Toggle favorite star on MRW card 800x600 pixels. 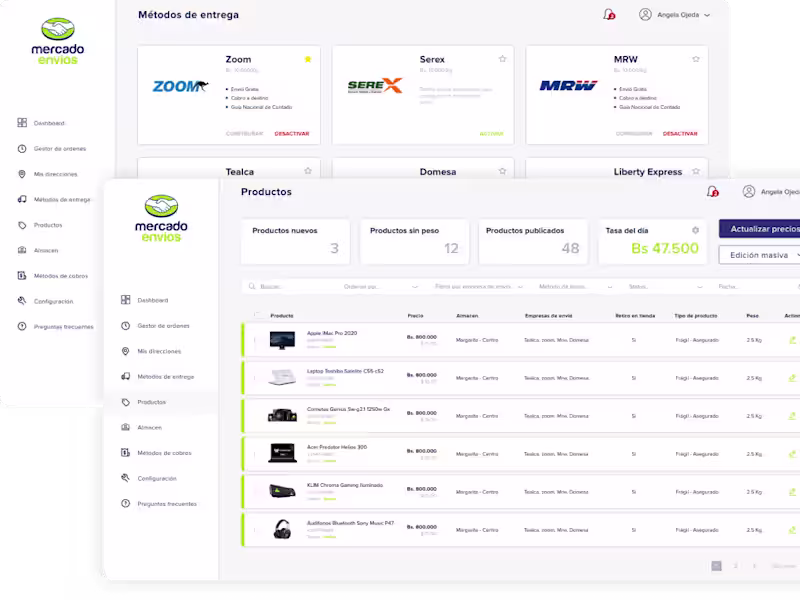point(696,59)
